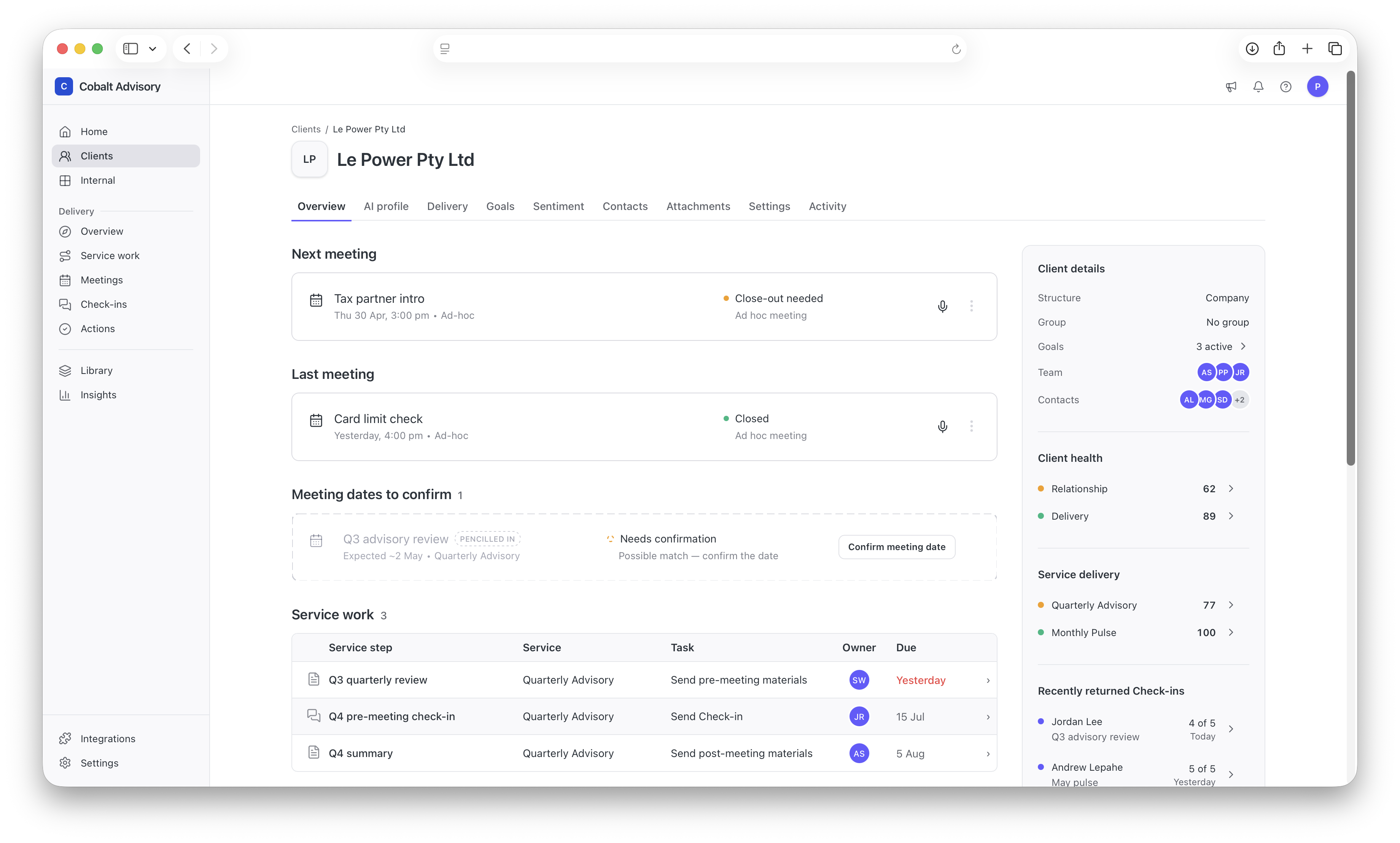Viewport: 1400px width, 843px height.
Task: Click the SW owner avatar
Action: 859,680
